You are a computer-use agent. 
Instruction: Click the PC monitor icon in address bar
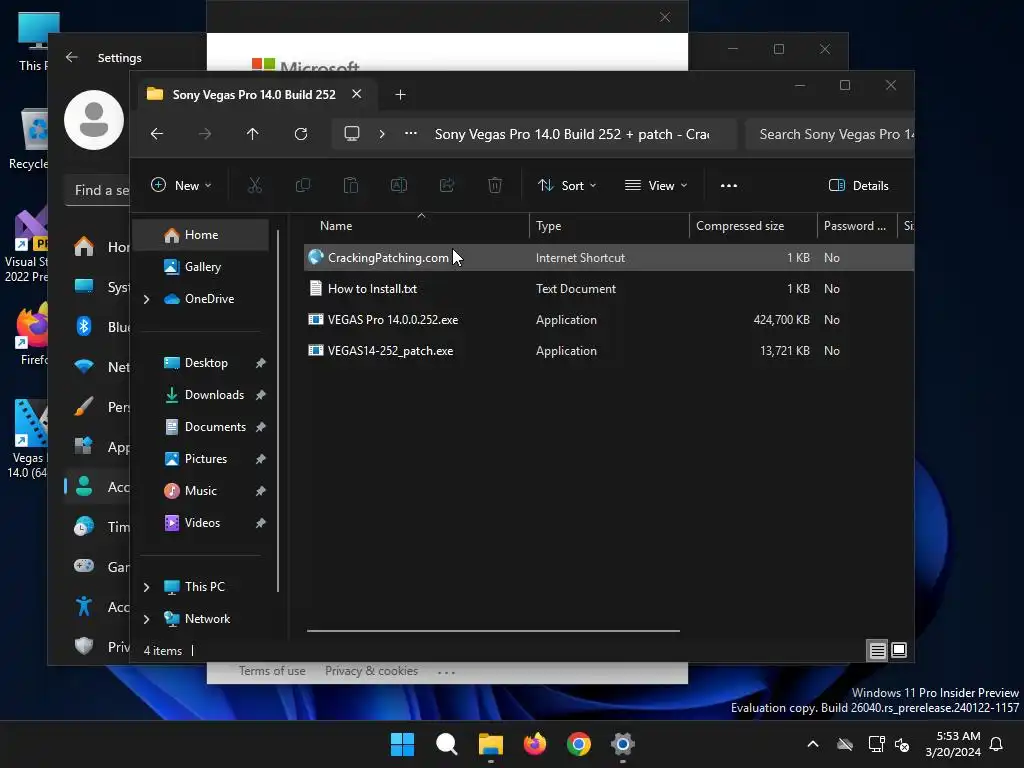pyautogui.click(x=352, y=134)
